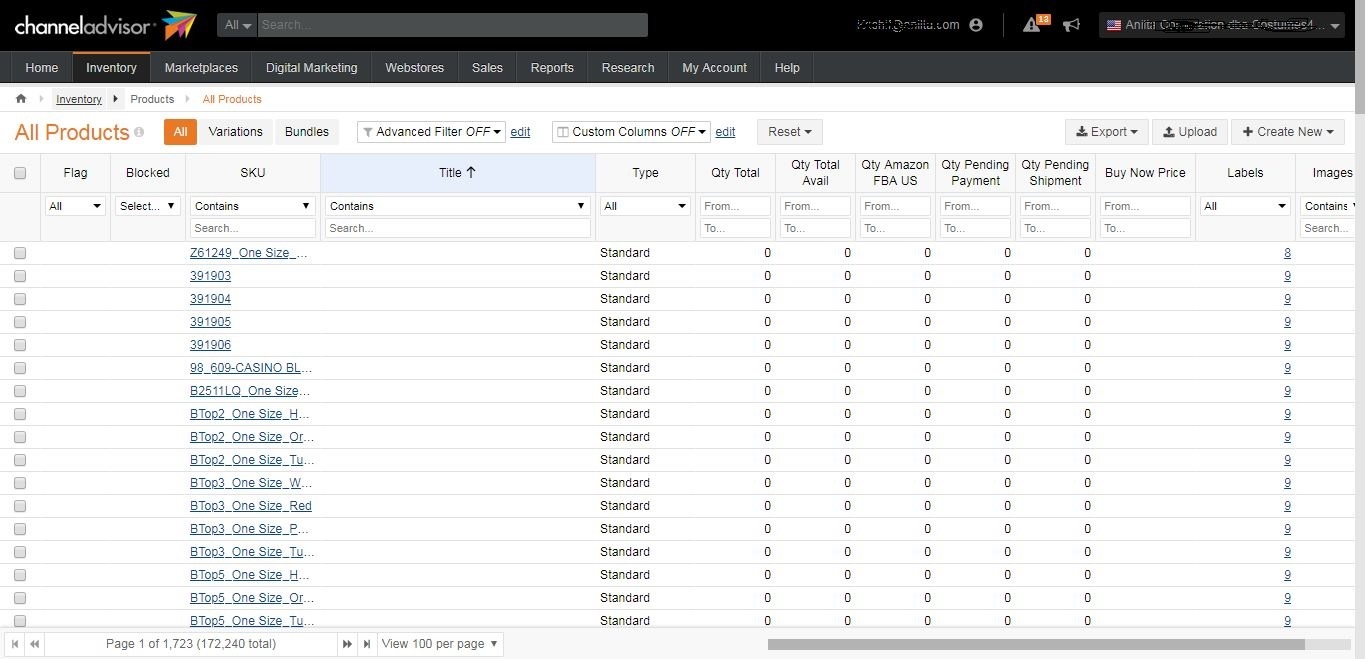Click the Title search input field
This screenshot has height=659, width=1365.
(x=458, y=228)
